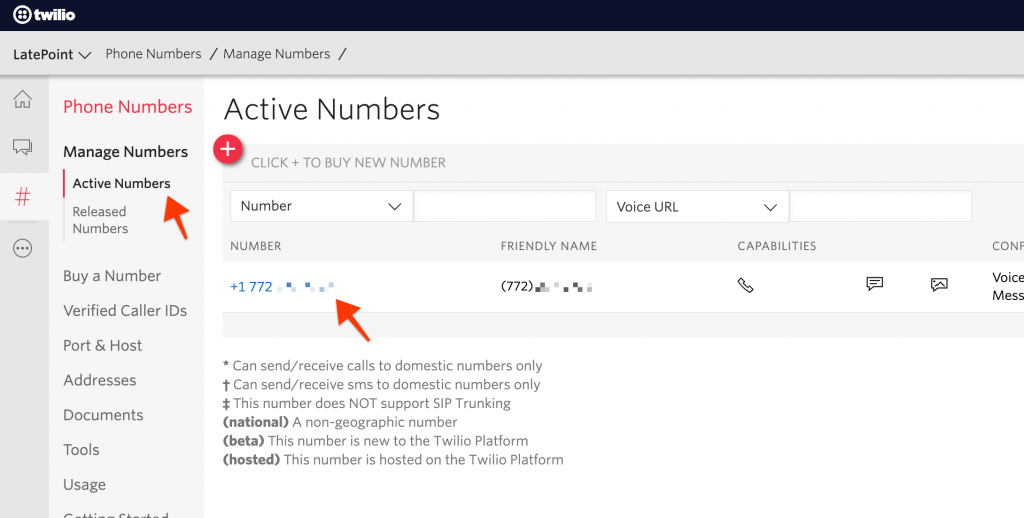This screenshot has height=518, width=1024.
Task: Open the Programmable Messaging chat icon
Action: pyautogui.click(x=23, y=147)
